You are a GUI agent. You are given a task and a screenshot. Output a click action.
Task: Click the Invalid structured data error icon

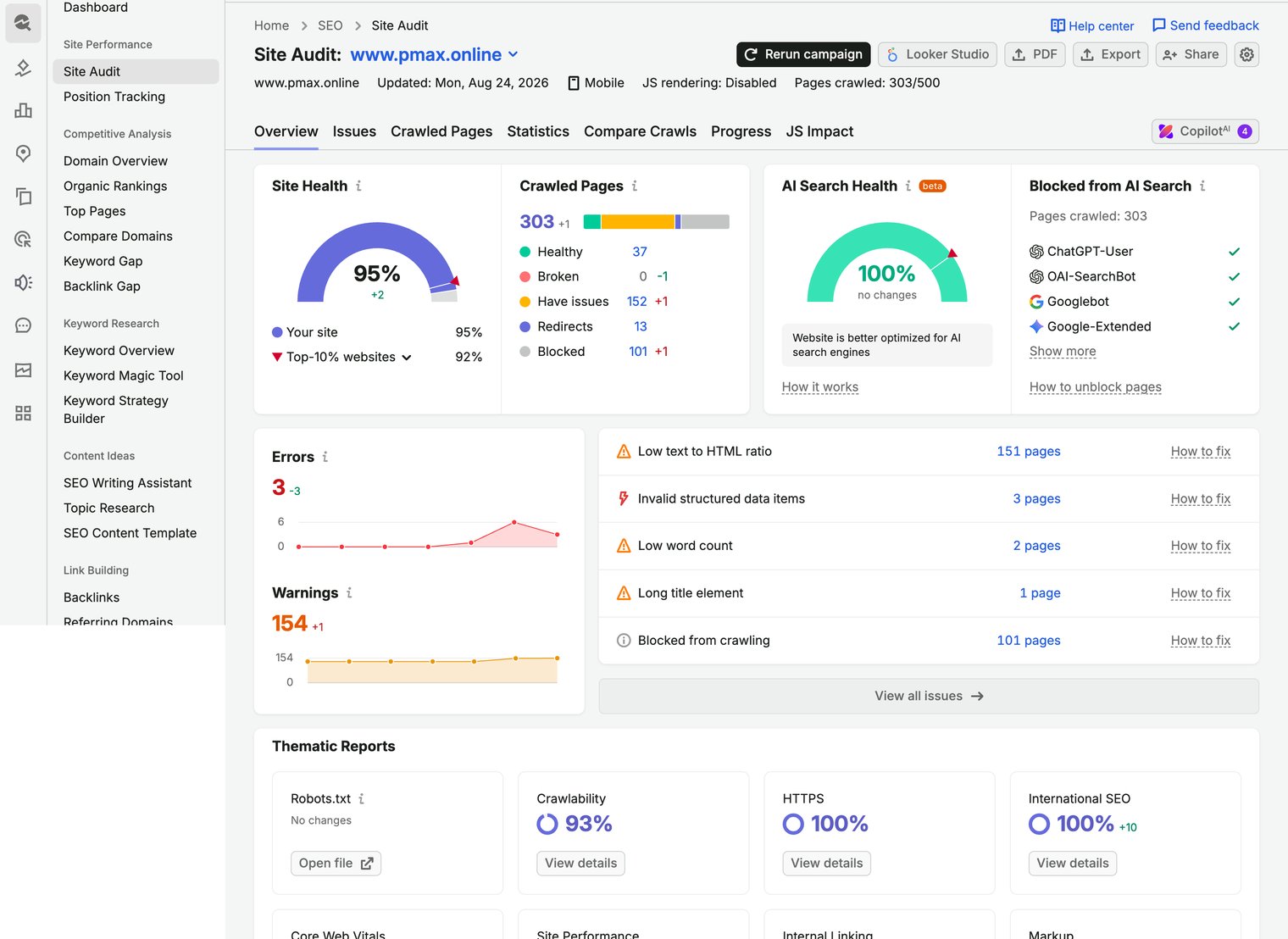pos(624,498)
